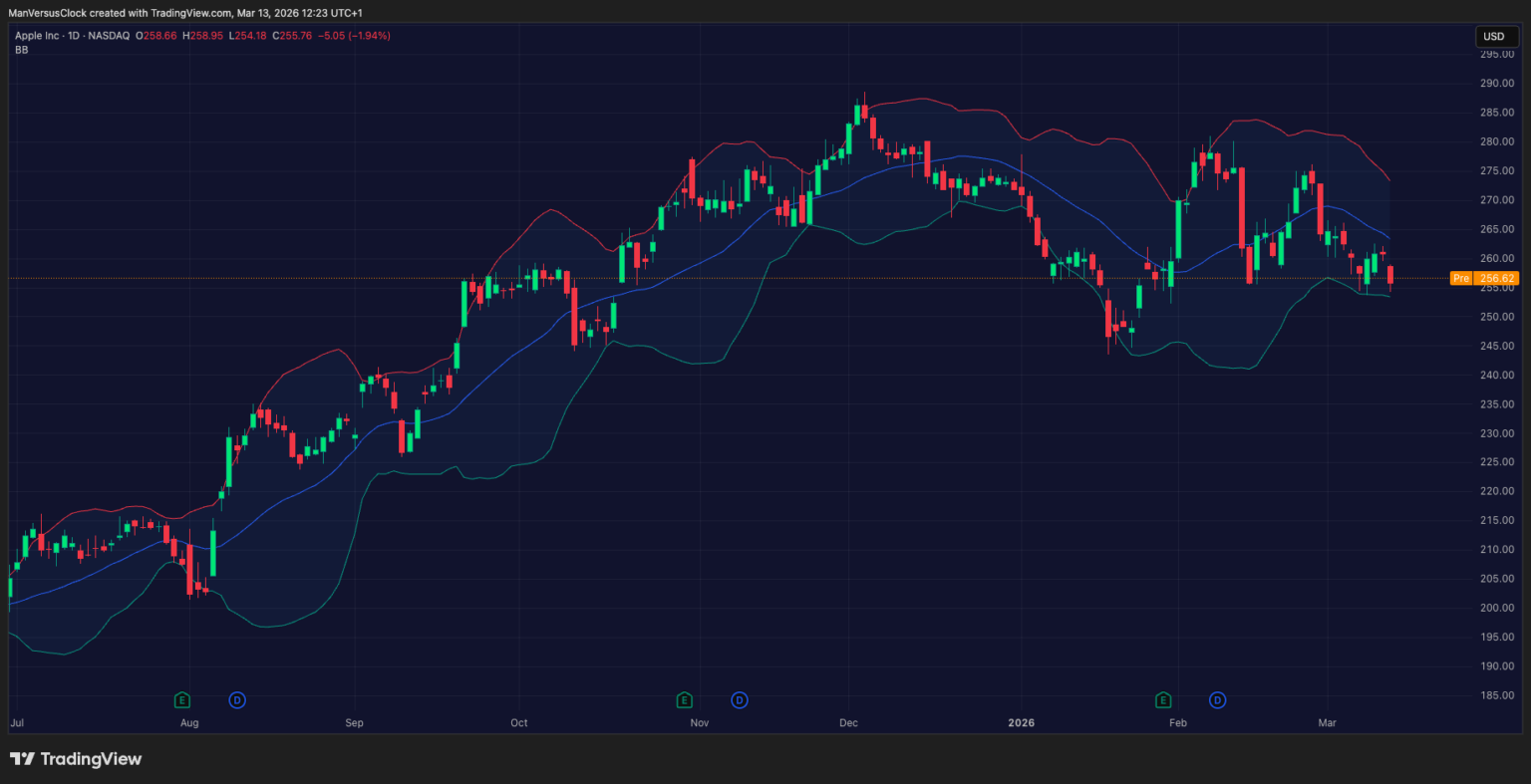Viewport: 1531px width, 784px height.
Task: Click the orange Pre market badge
Action: 1461,278
